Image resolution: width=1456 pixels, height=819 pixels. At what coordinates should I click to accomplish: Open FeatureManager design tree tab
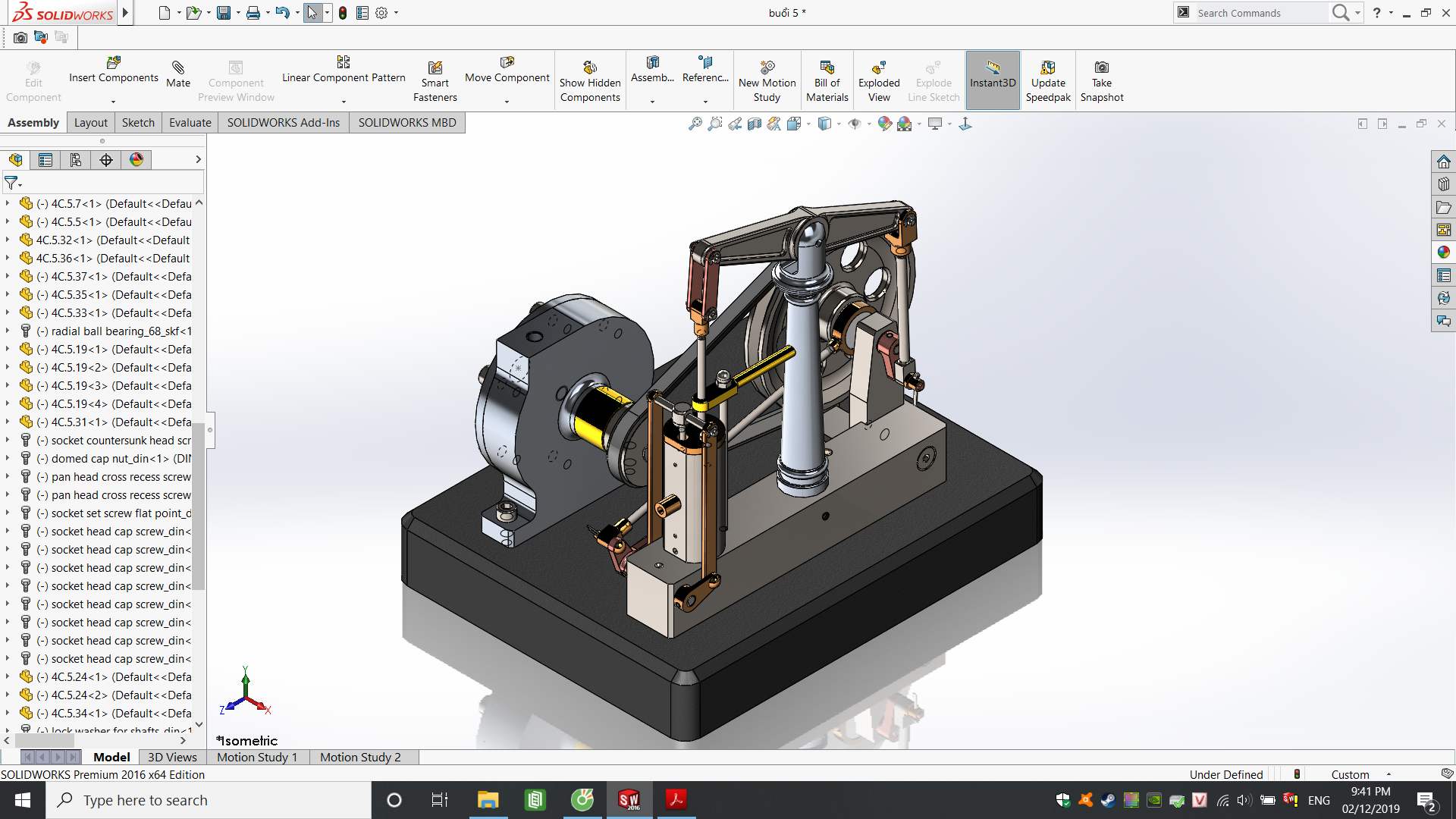[16, 159]
